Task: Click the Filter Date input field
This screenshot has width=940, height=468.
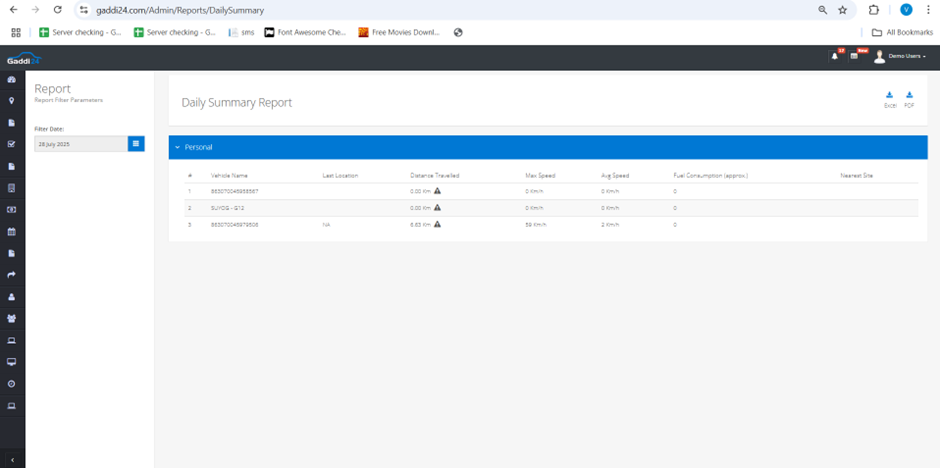Action: (x=81, y=144)
